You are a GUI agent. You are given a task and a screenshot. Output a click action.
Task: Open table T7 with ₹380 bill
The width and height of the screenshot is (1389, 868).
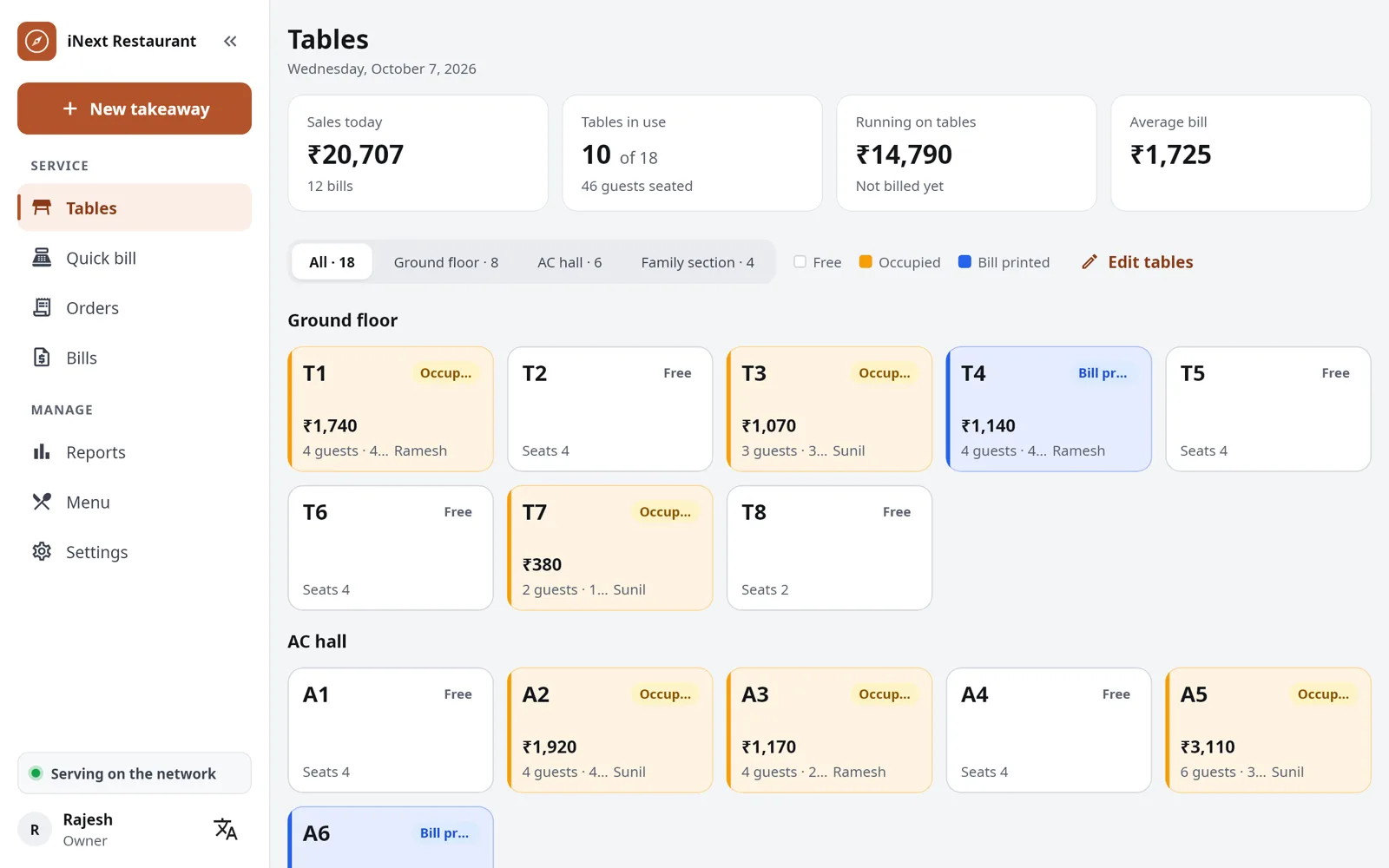click(610, 548)
